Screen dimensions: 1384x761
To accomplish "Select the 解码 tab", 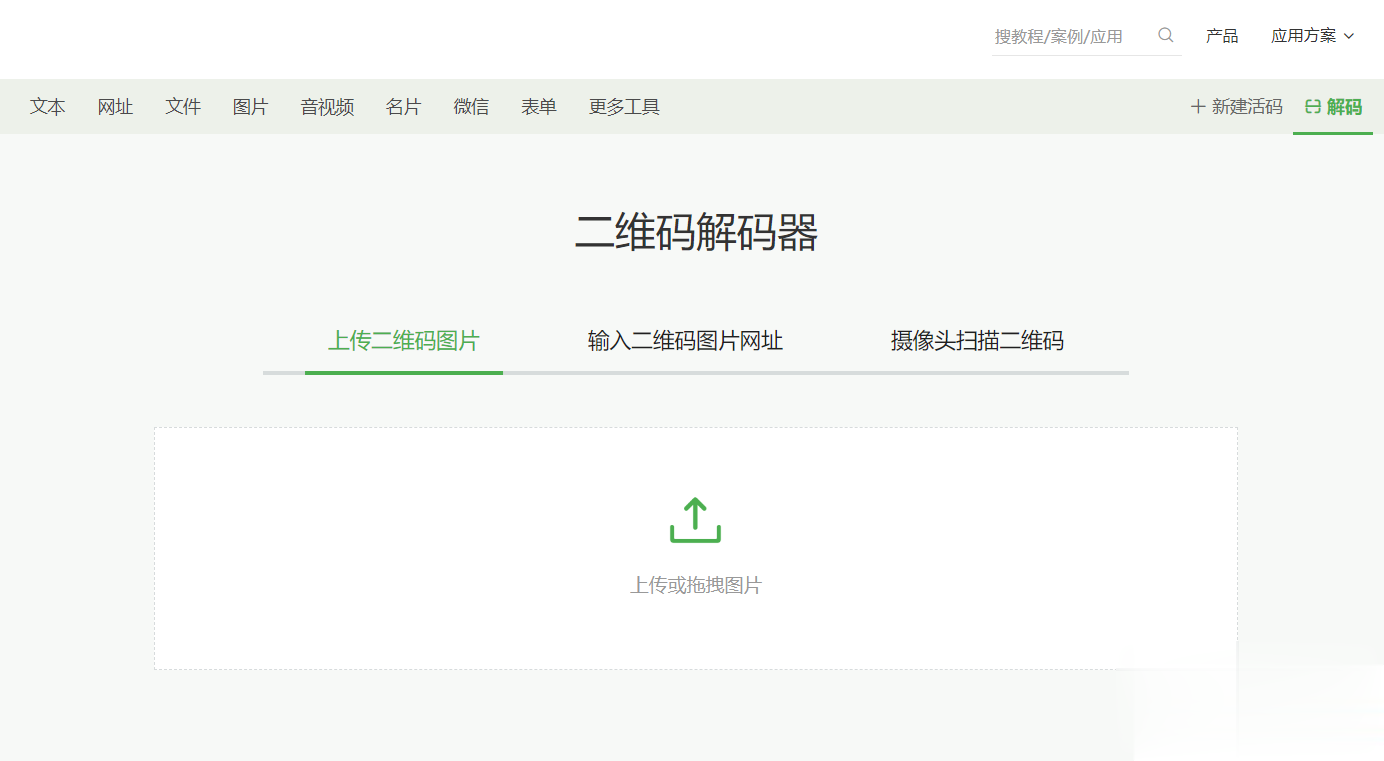I will click(x=1333, y=106).
